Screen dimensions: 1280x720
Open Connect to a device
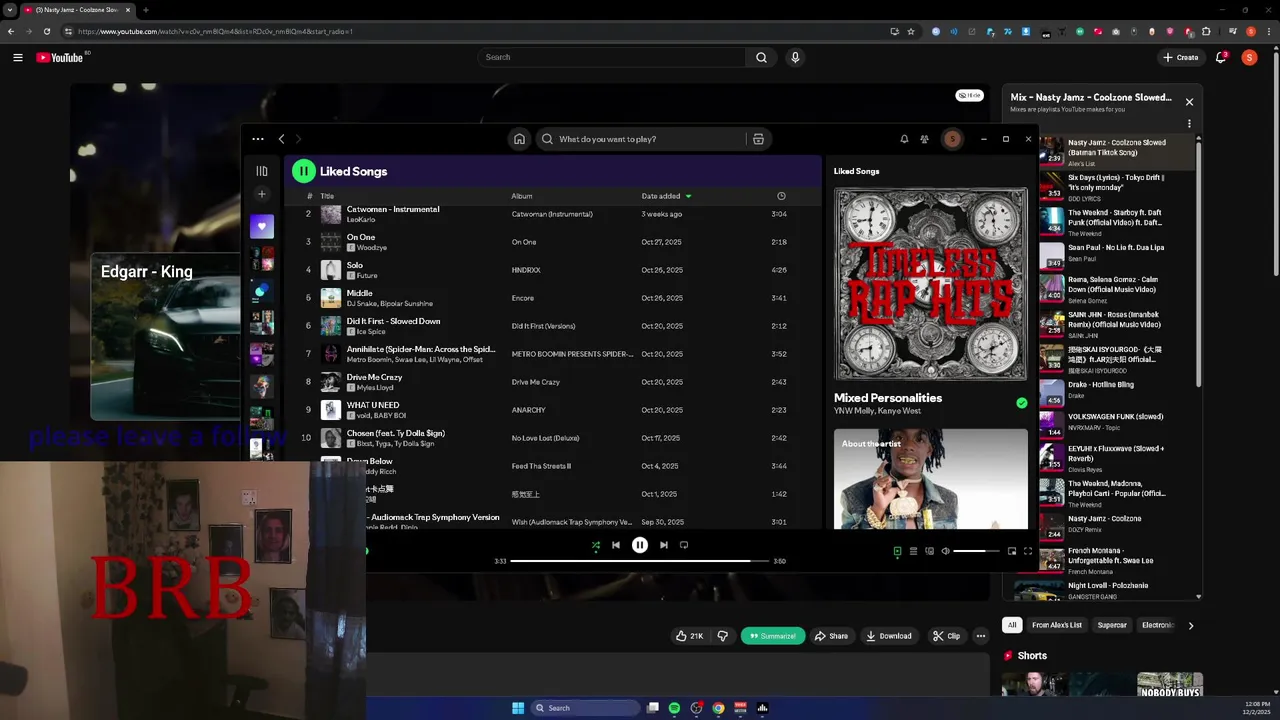pos(929,551)
